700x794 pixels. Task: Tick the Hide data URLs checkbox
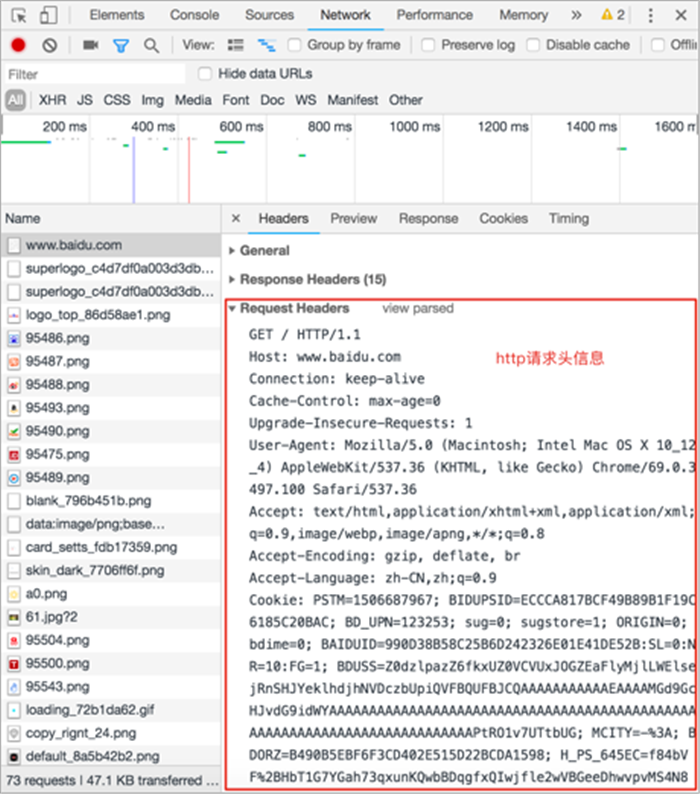coord(205,74)
